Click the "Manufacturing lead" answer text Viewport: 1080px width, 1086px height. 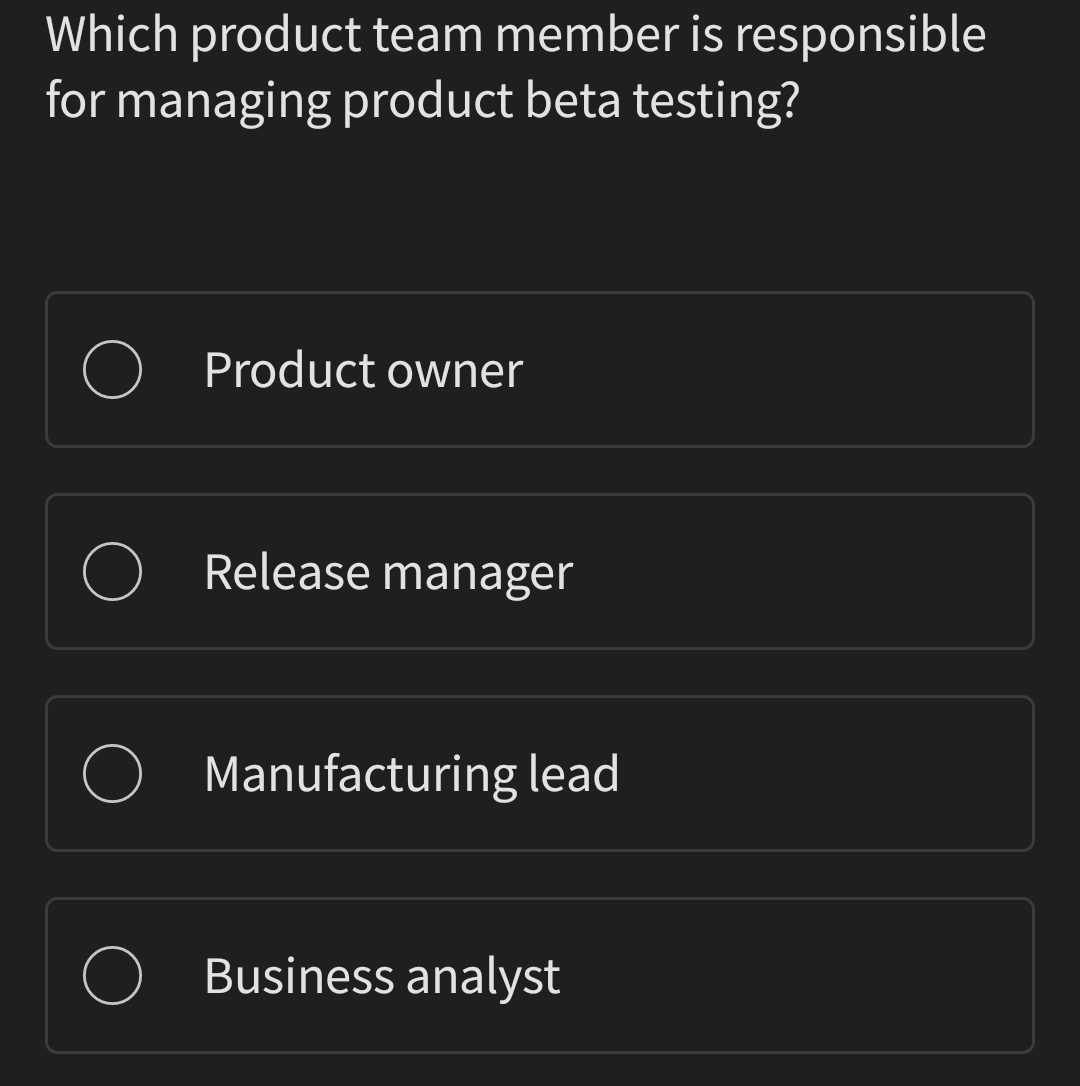click(x=411, y=774)
